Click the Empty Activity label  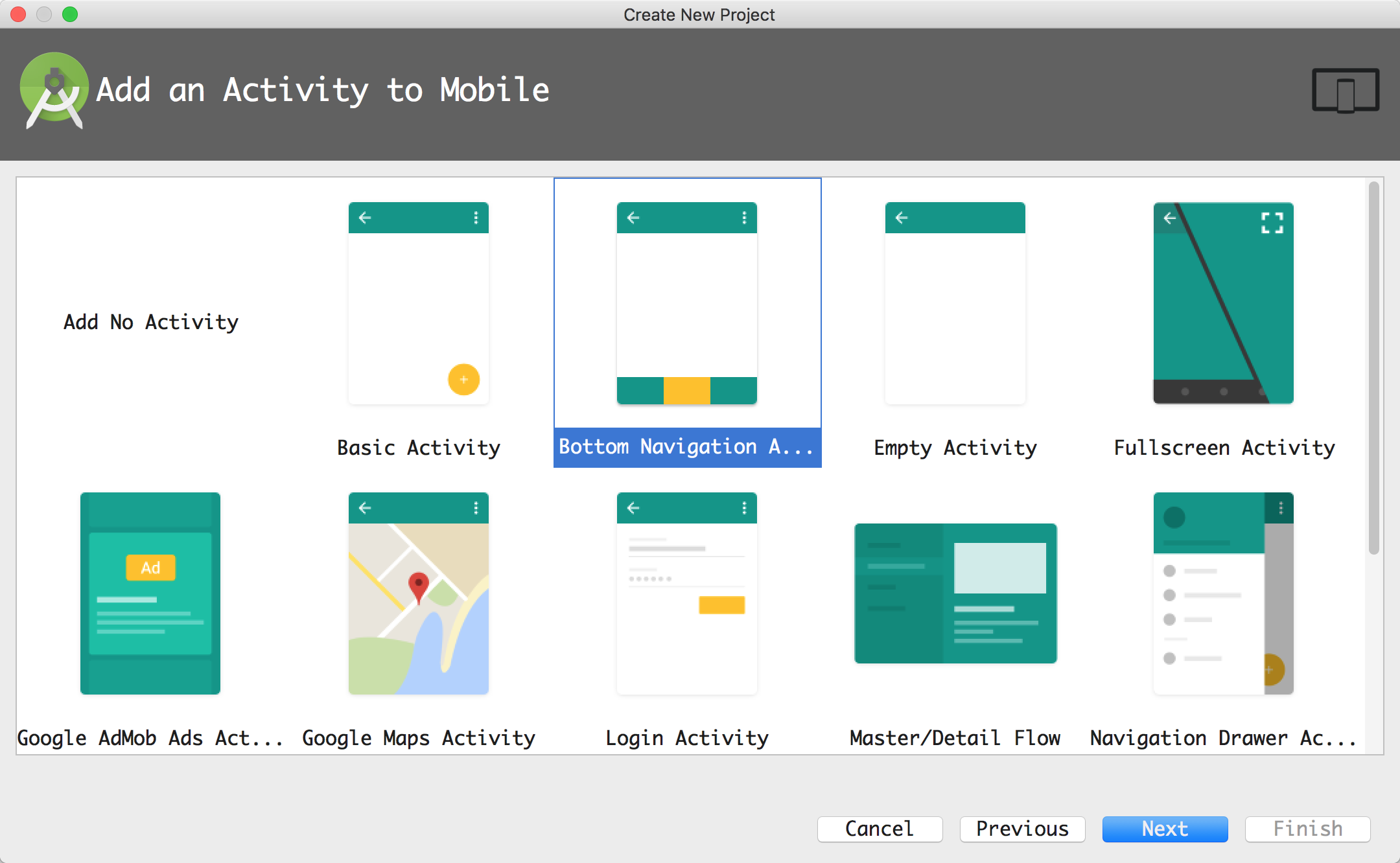[x=955, y=448]
